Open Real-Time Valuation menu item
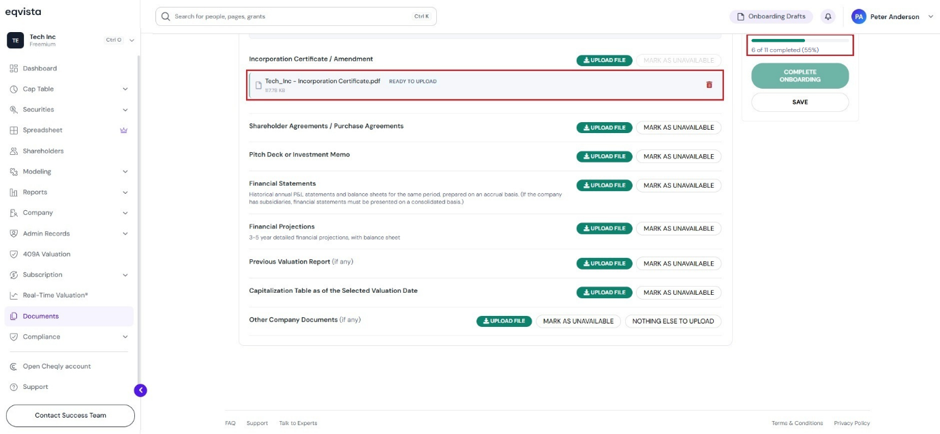This screenshot has width=940, height=434. (69, 296)
